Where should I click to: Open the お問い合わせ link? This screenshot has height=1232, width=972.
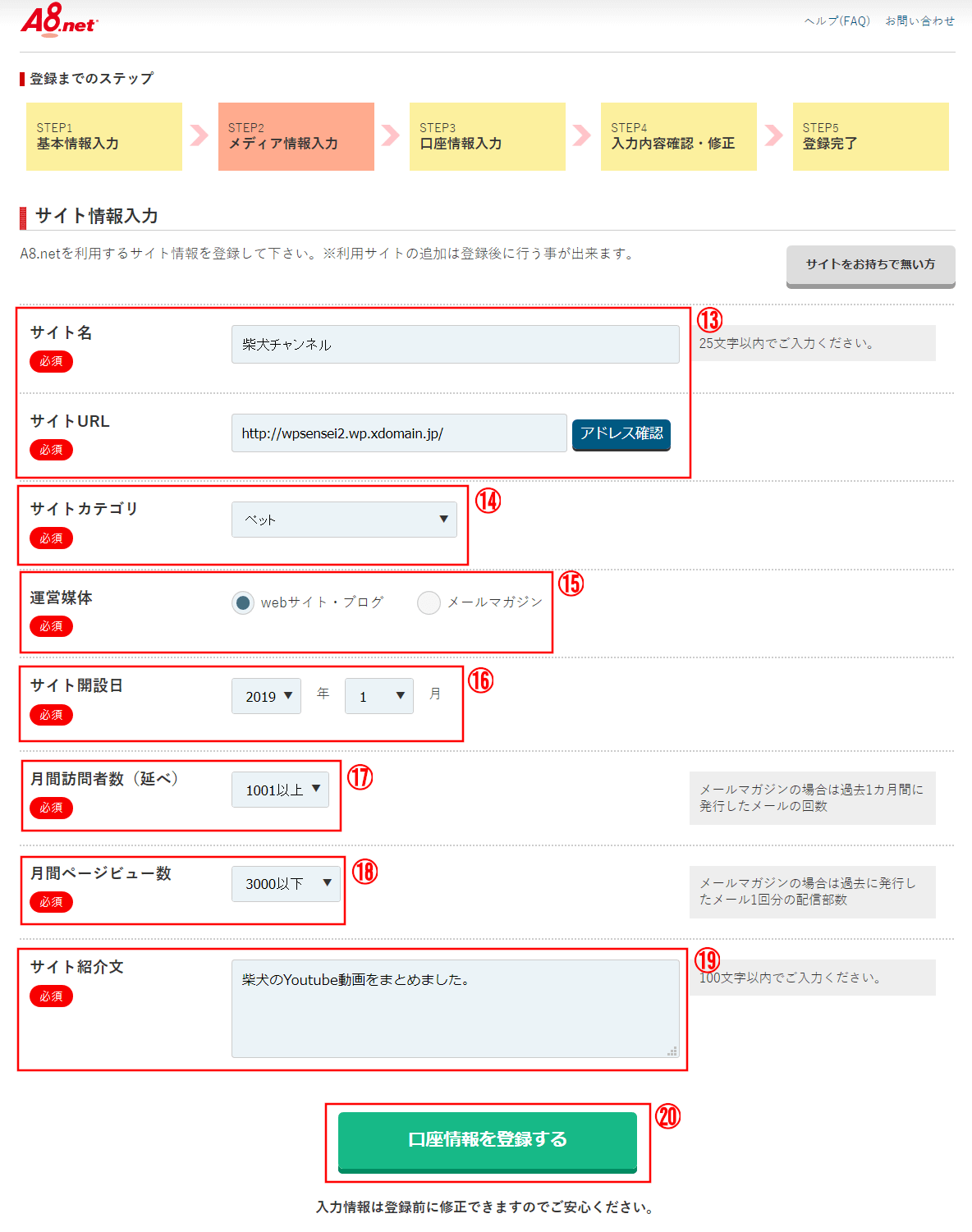pyautogui.click(x=919, y=21)
